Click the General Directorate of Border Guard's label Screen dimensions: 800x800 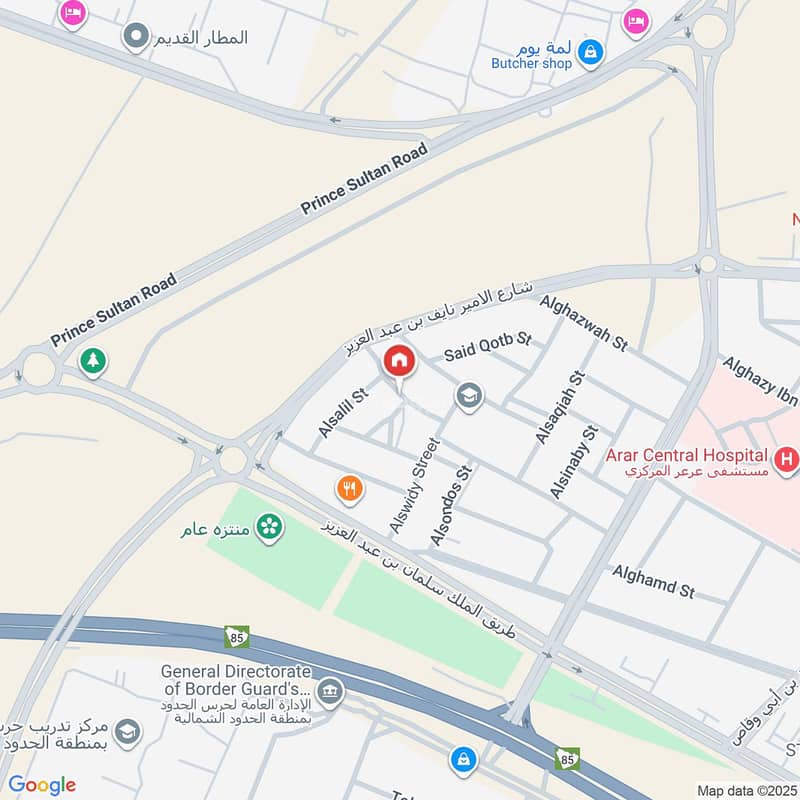pyautogui.click(x=236, y=680)
